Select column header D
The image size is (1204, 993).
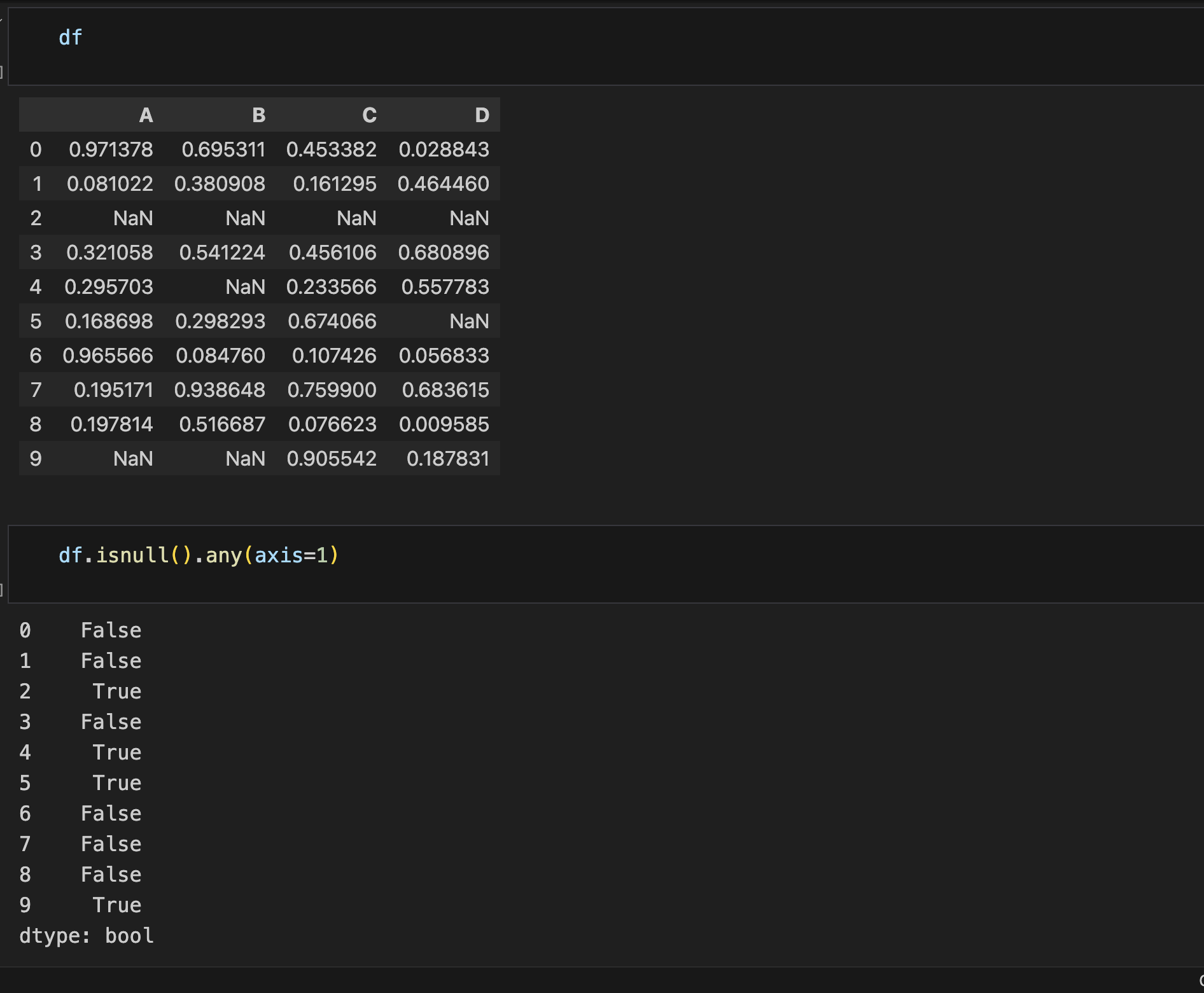482,115
